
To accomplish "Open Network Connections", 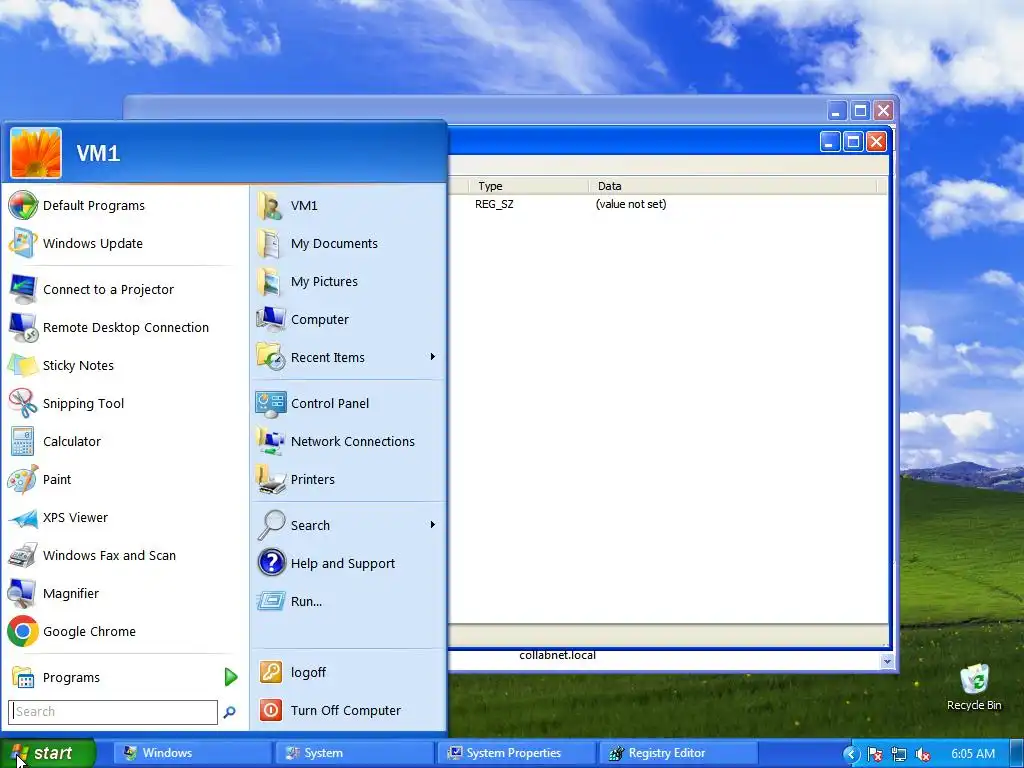I will tap(347, 441).
